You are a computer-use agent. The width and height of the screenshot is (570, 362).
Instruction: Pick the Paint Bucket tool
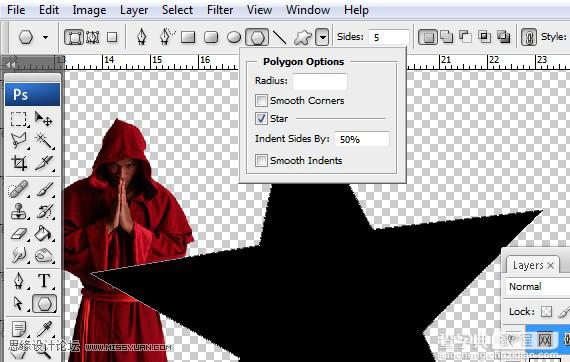(44, 234)
